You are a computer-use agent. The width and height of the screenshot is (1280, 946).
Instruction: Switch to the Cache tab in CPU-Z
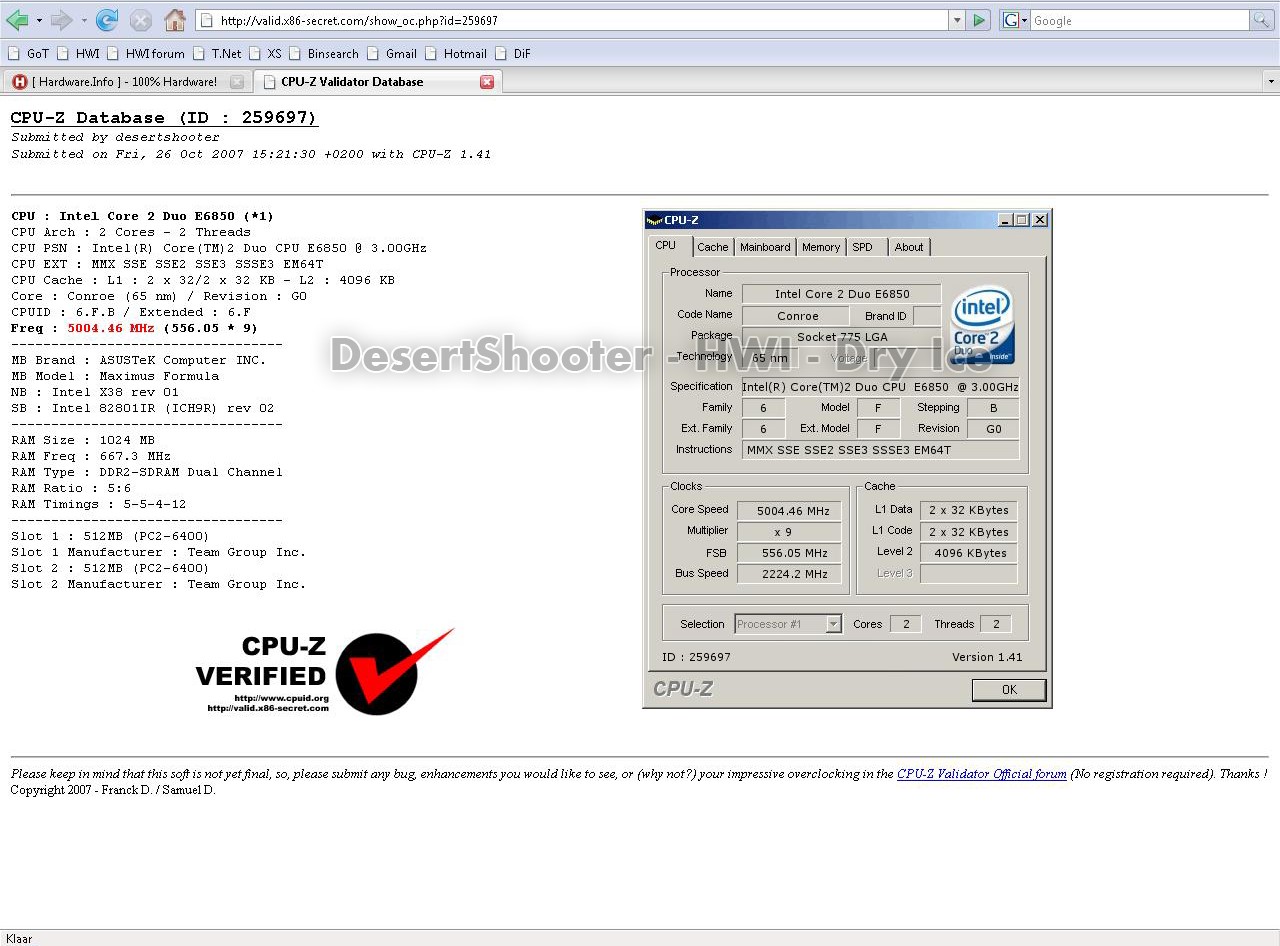point(713,247)
